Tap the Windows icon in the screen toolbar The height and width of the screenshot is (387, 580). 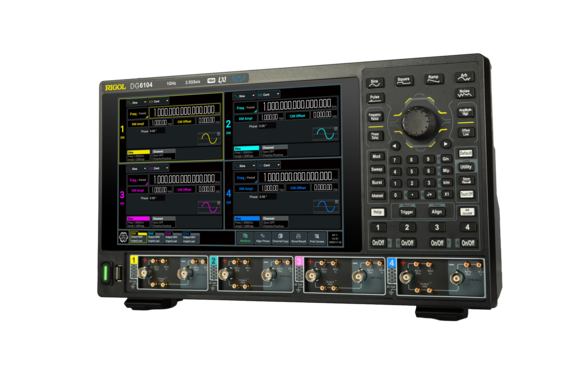[x=245, y=238]
